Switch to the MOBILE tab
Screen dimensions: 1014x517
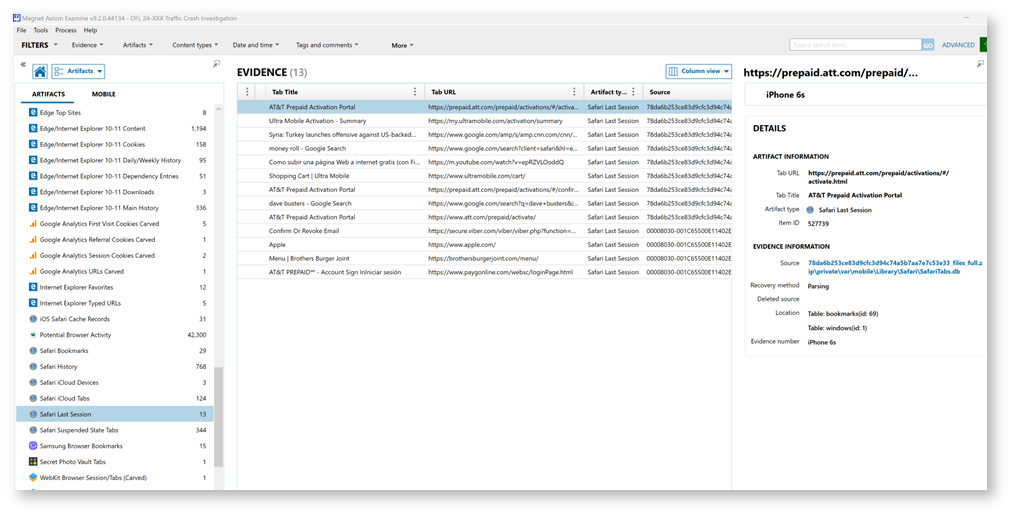click(103, 94)
